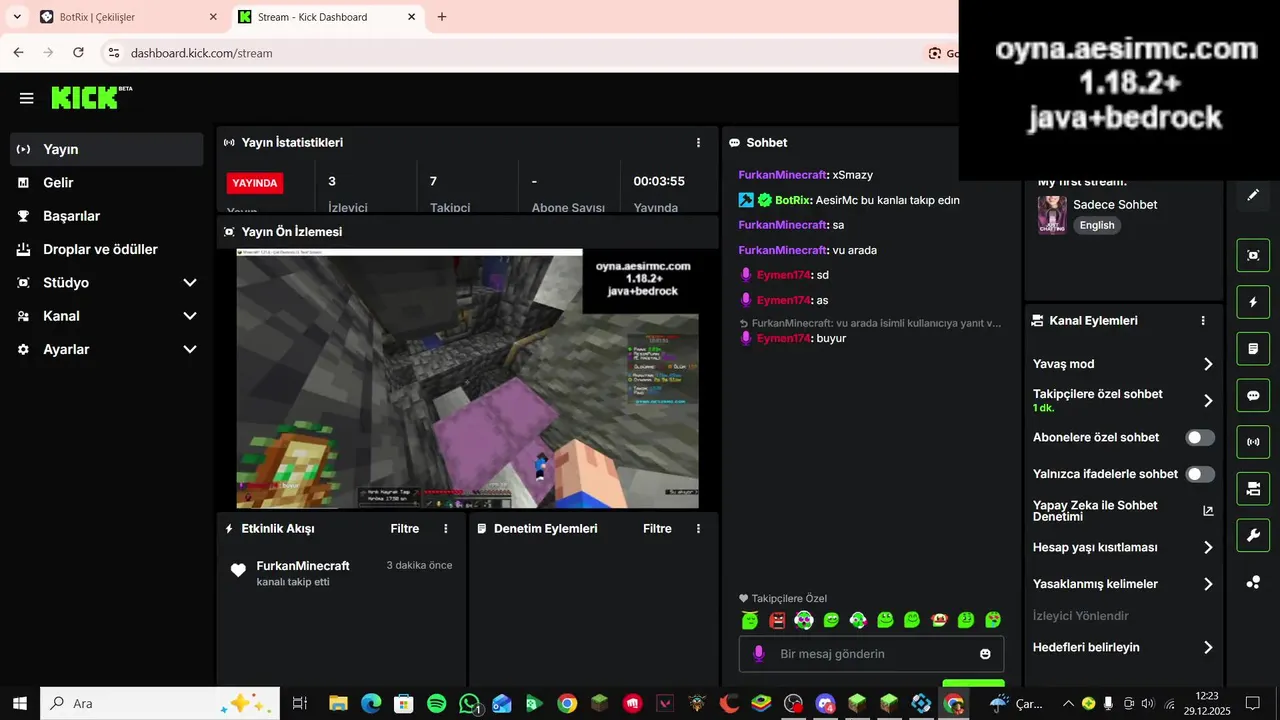Open a new browser tab

click(442, 17)
